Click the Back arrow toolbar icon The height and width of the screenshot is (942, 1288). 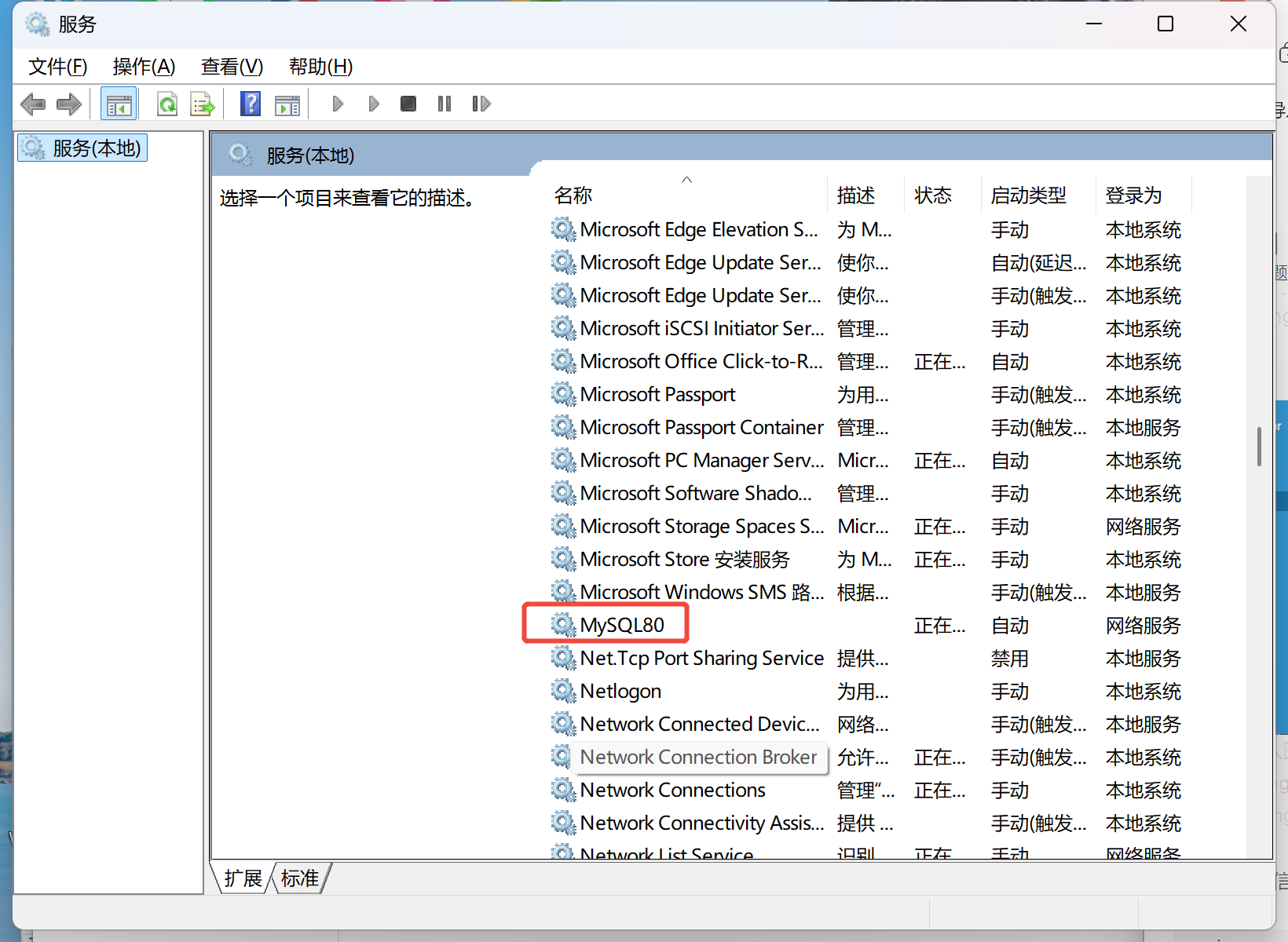click(x=33, y=104)
